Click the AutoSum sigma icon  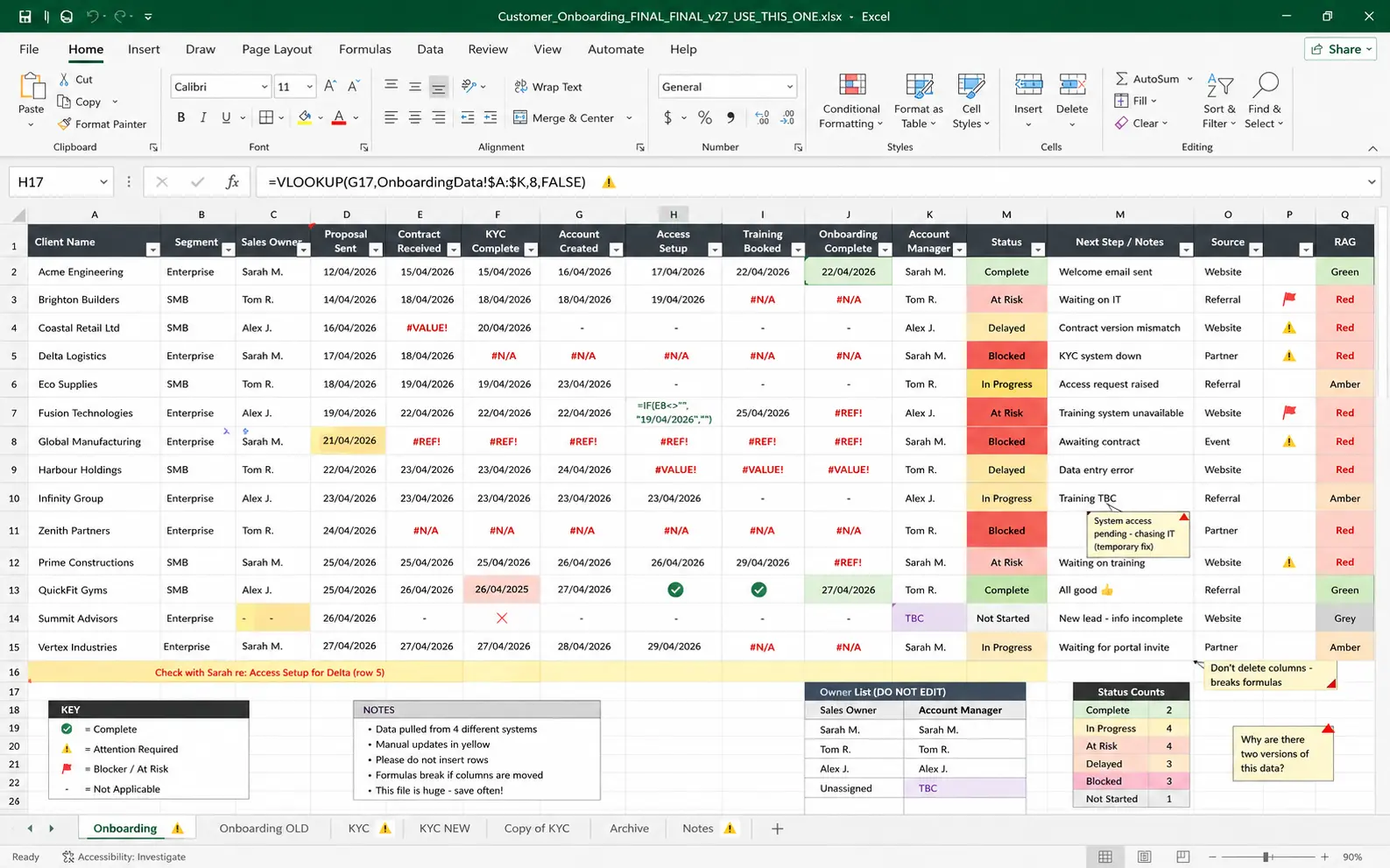click(x=1121, y=79)
